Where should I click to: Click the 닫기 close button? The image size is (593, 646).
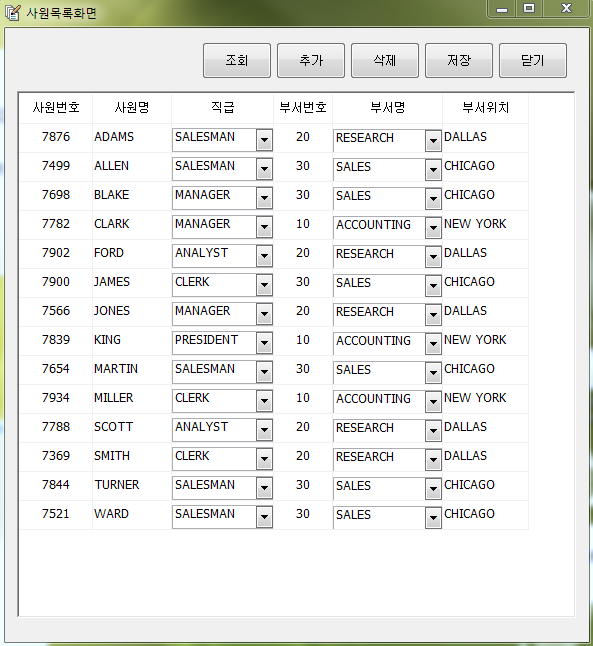532,61
